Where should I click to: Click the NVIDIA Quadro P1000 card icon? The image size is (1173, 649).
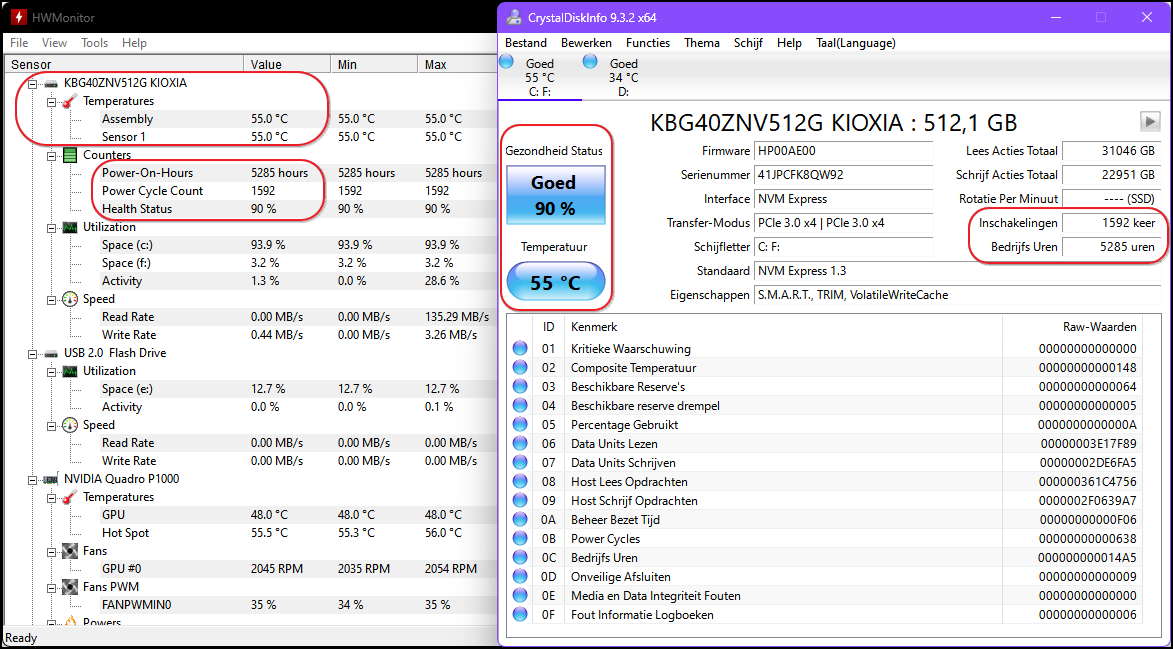[52, 479]
